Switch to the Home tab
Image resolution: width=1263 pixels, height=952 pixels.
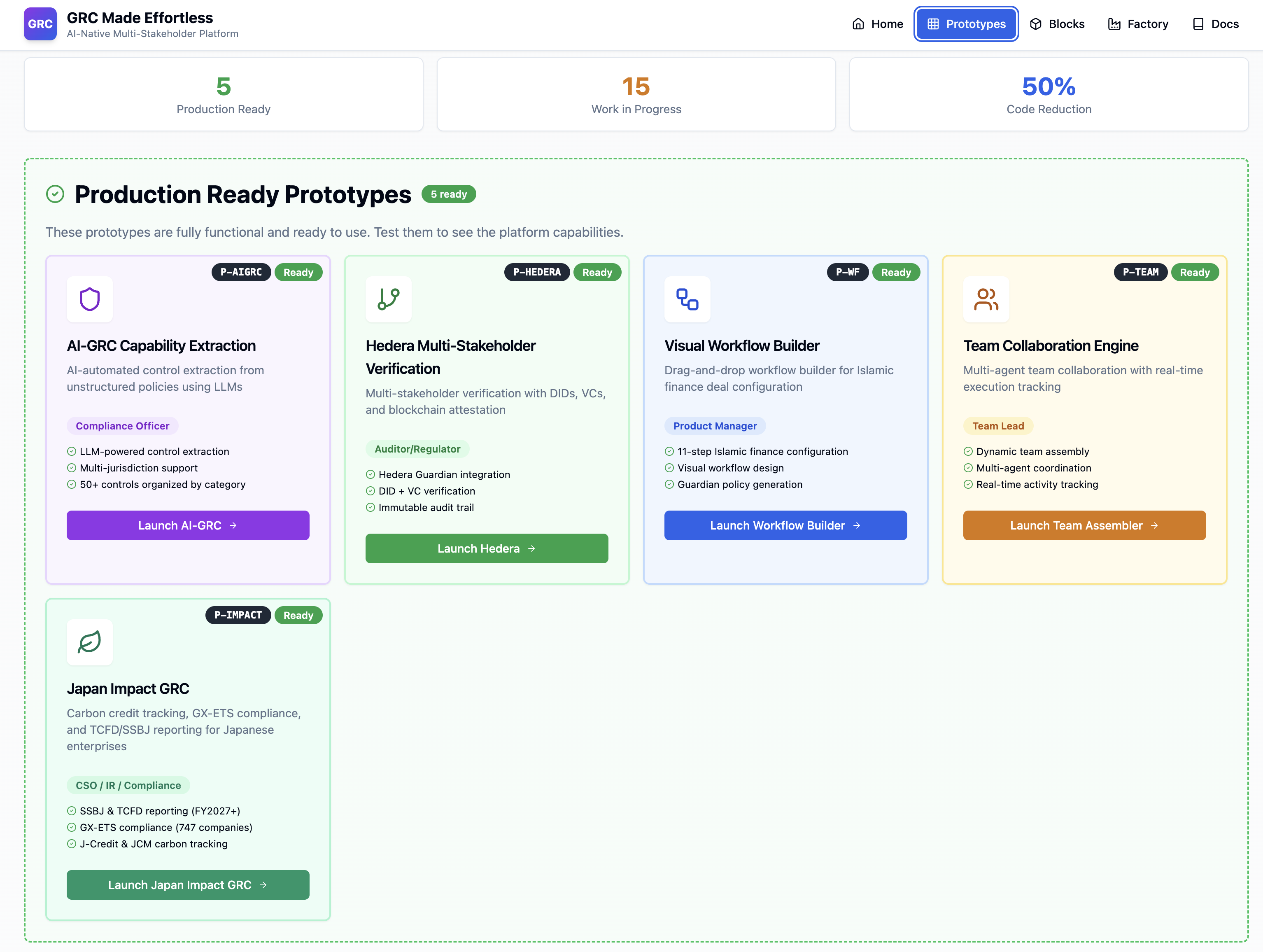click(x=878, y=24)
